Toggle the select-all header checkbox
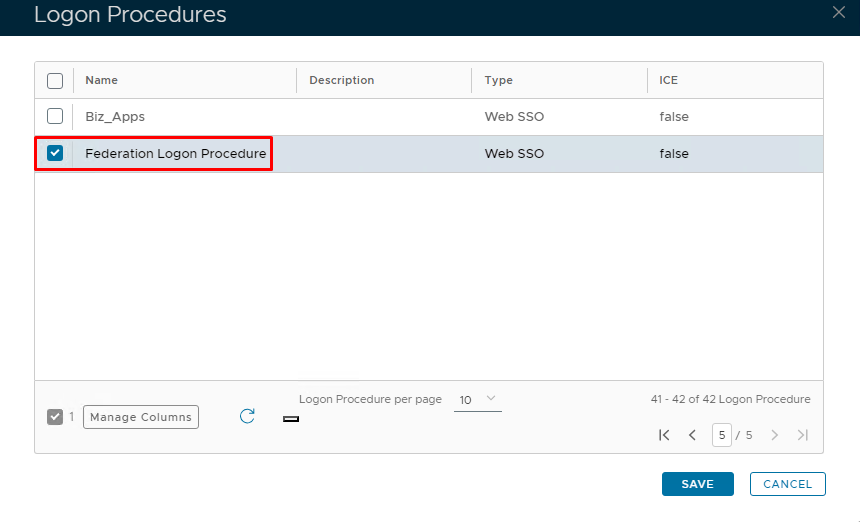 click(x=55, y=80)
